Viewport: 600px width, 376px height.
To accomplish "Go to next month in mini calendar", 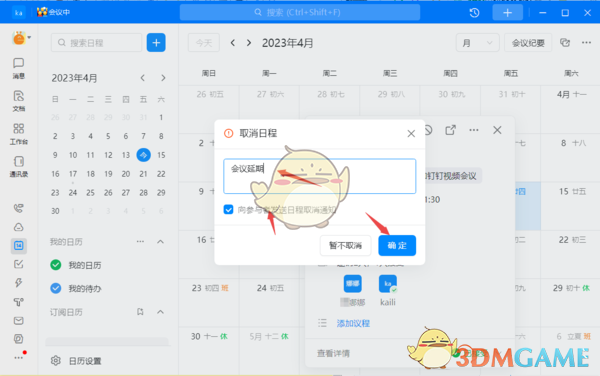I will click(x=163, y=78).
